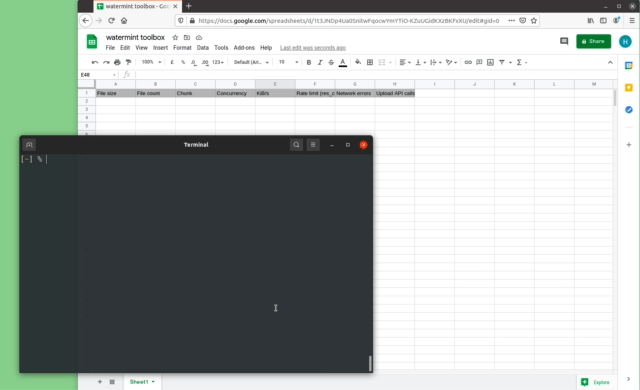The image size is (640, 390).
Task: Open the Help menu in Sheets
Action: coord(266,48)
